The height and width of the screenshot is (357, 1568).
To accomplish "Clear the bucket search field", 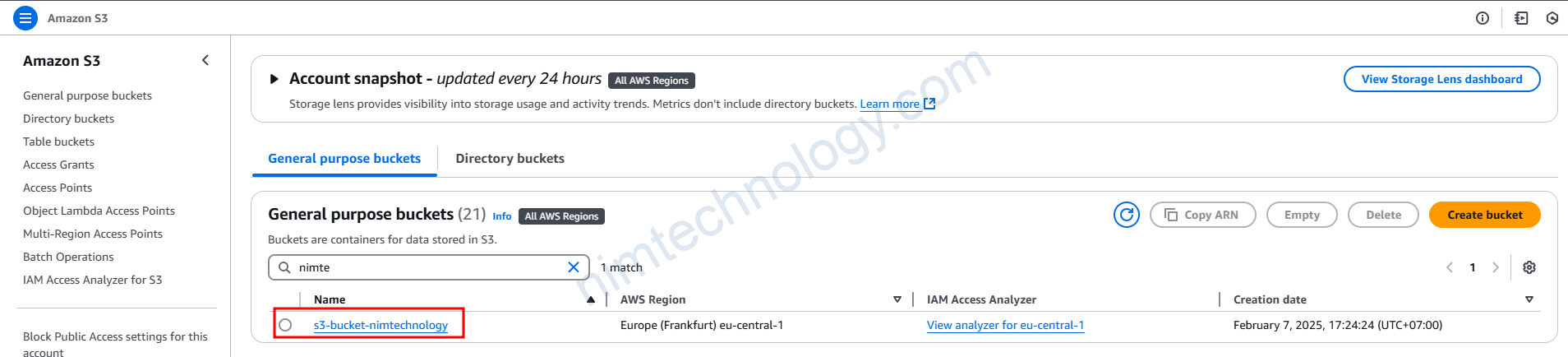I will (x=574, y=267).
